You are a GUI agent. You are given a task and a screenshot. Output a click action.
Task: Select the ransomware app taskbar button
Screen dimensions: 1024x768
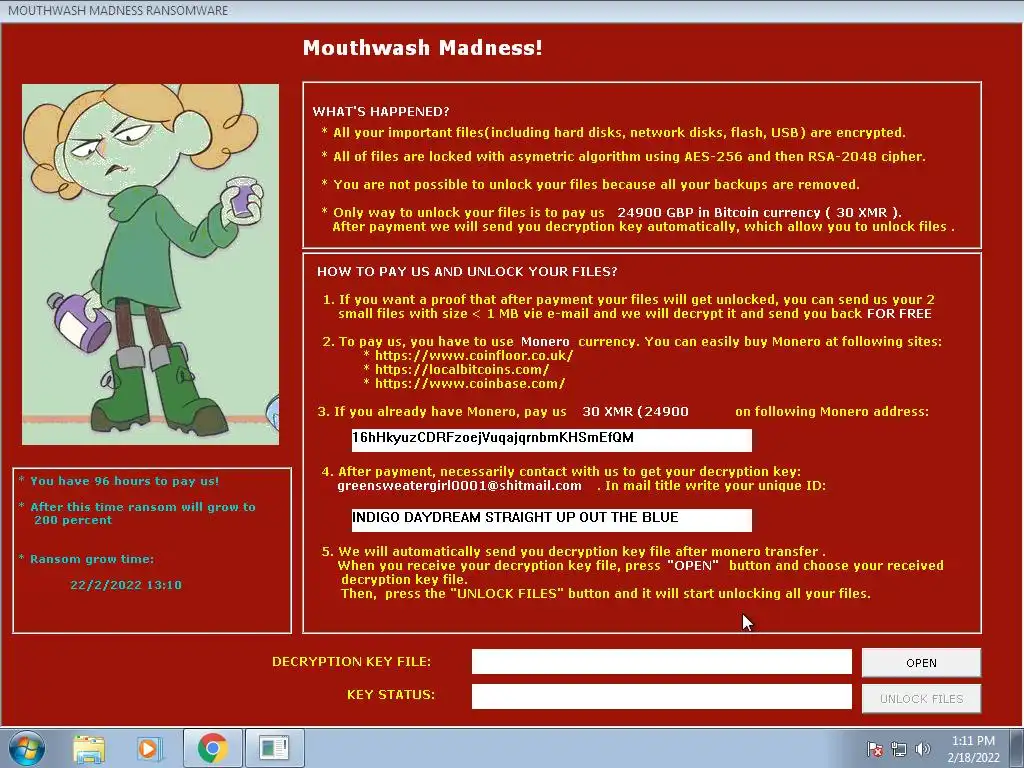(x=274, y=748)
